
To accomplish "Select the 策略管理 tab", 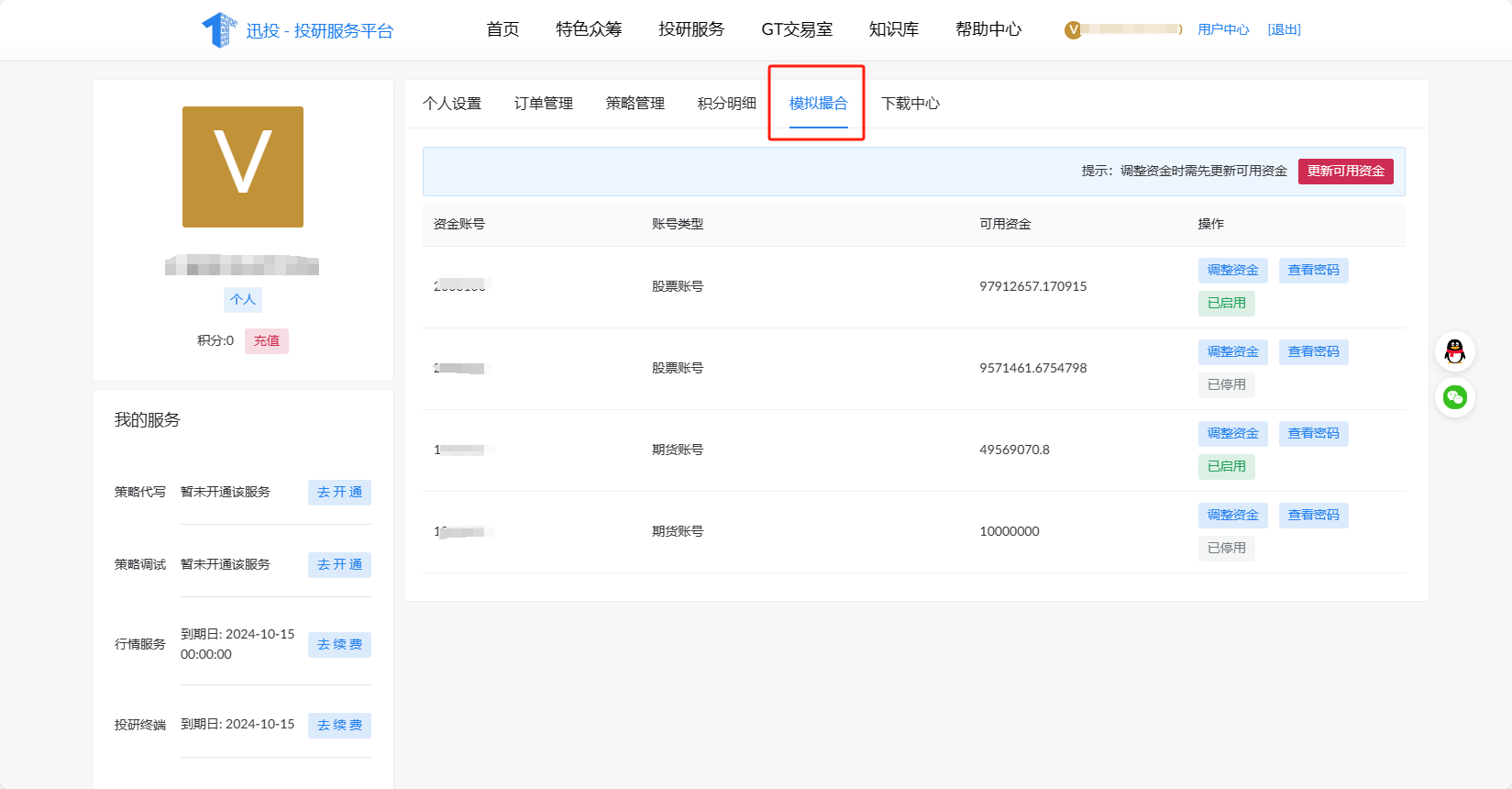I will [635, 104].
